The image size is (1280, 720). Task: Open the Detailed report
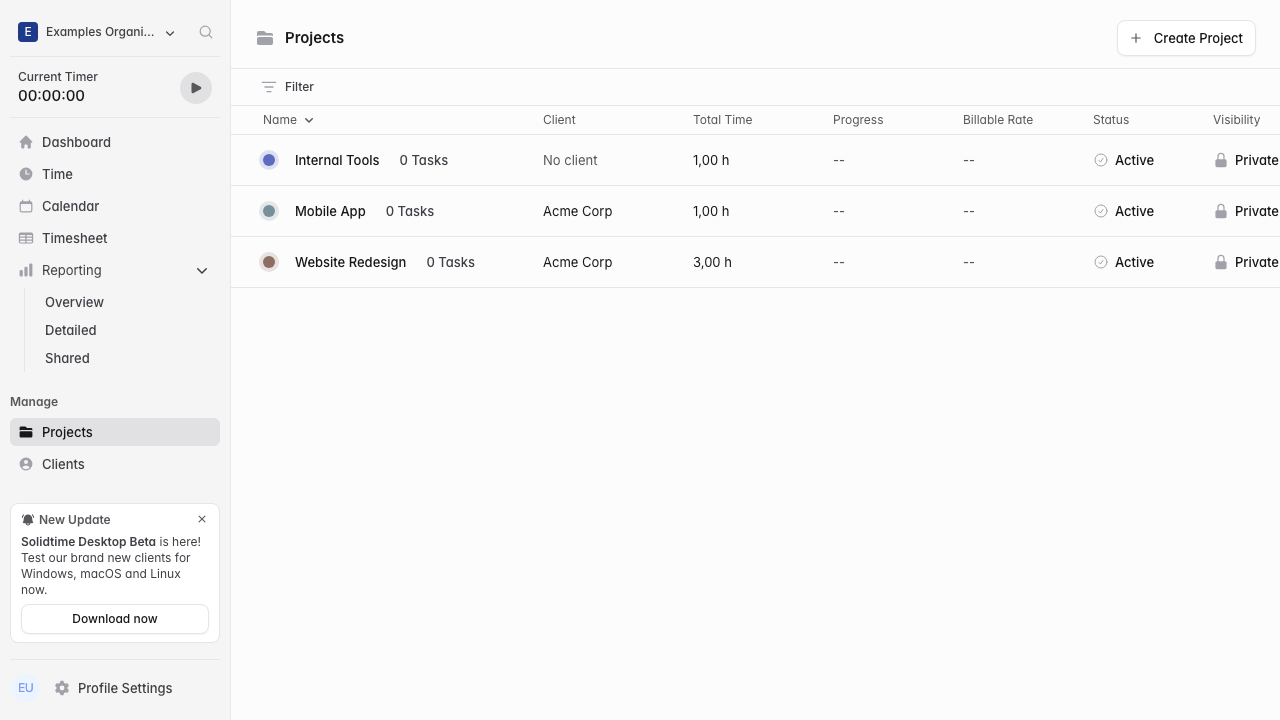71,330
